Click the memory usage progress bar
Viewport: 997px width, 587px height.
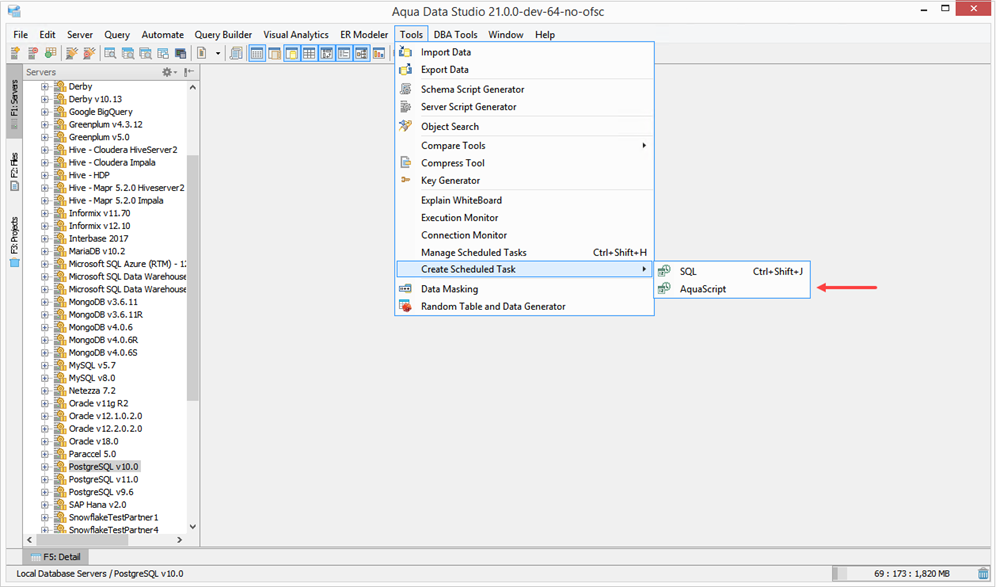(x=903, y=574)
